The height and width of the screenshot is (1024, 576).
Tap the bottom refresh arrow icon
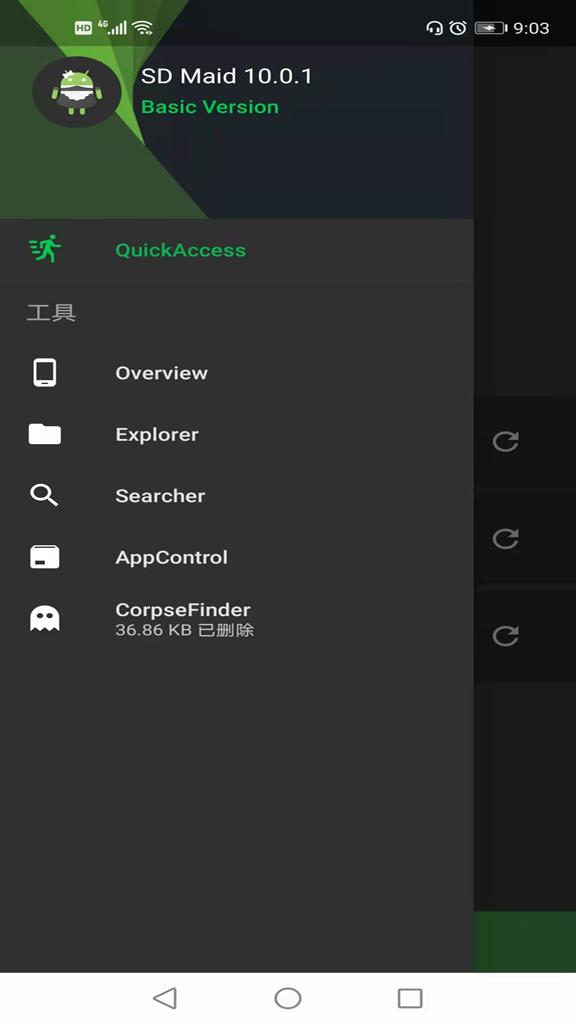point(505,636)
